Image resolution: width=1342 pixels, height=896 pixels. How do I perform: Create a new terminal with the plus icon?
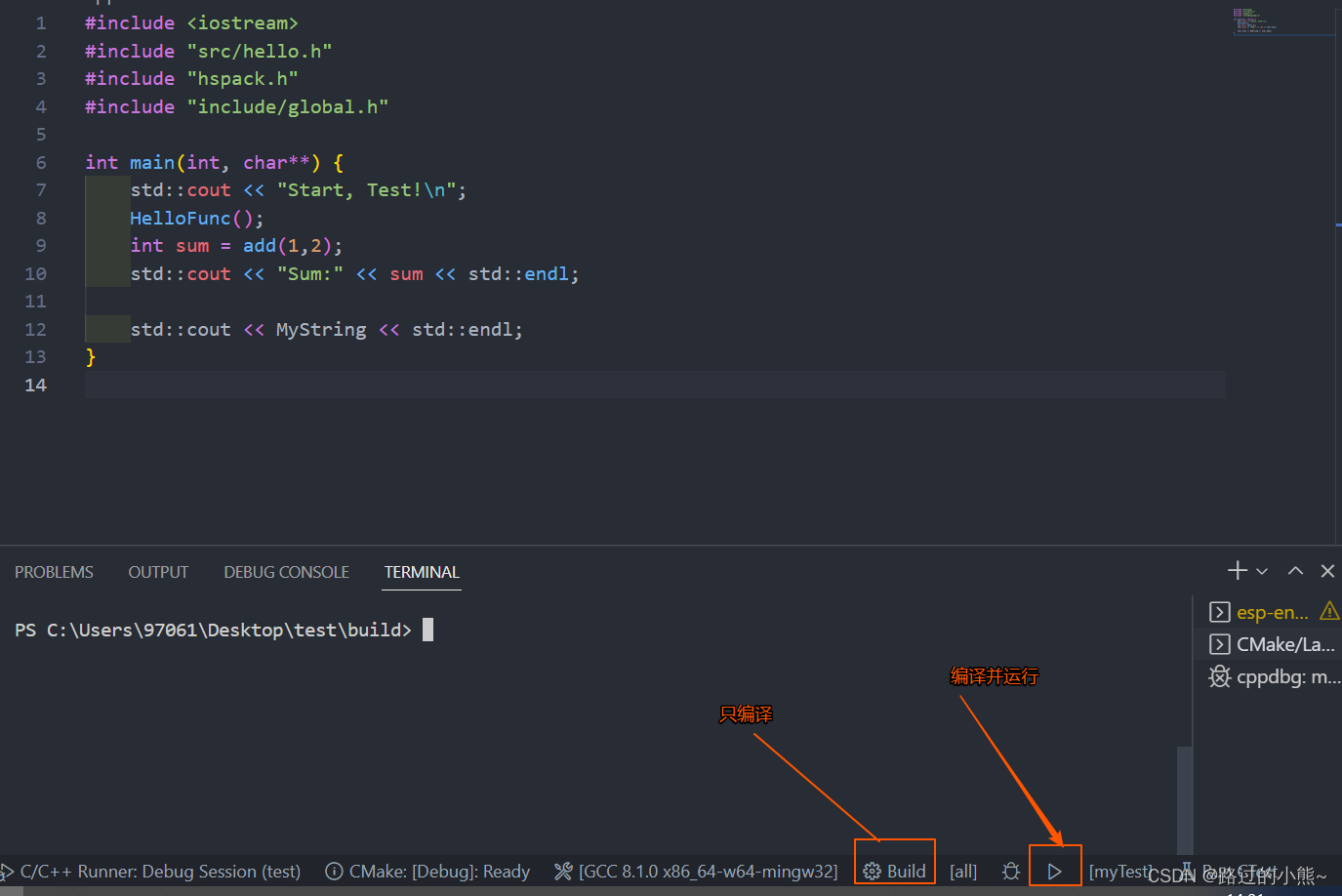tap(1238, 571)
